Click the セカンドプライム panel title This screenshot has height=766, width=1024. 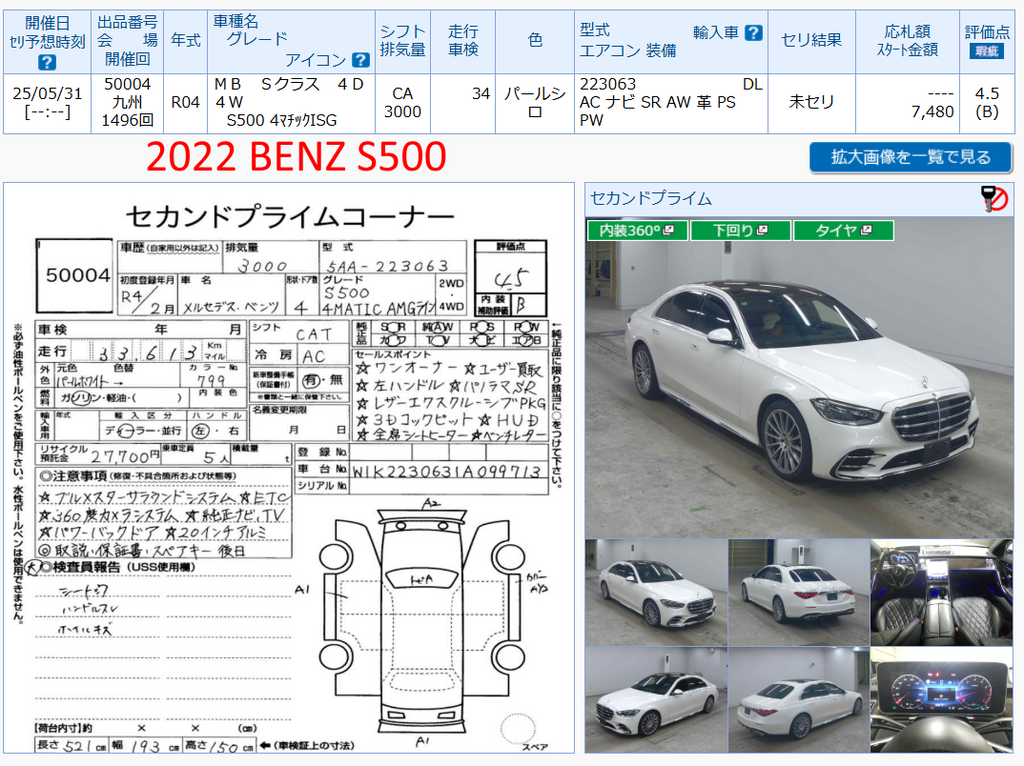click(650, 199)
